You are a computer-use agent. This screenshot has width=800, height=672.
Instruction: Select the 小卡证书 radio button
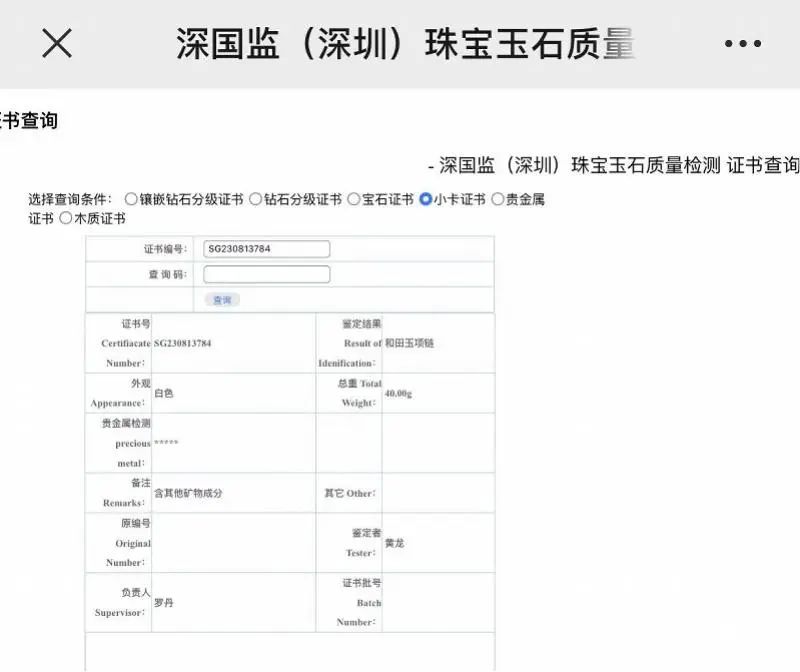pyautogui.click(x=426, y=199)
